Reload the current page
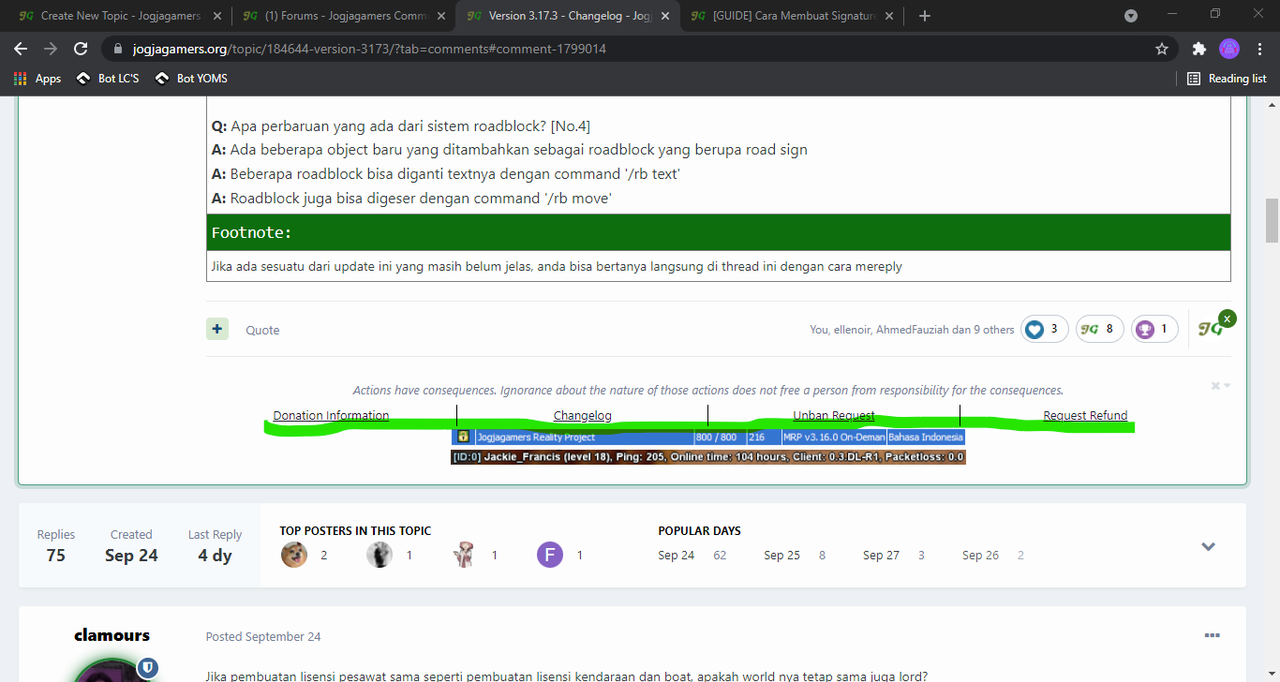The width and height of the screenshot is (1280, 682). (81, 48)
